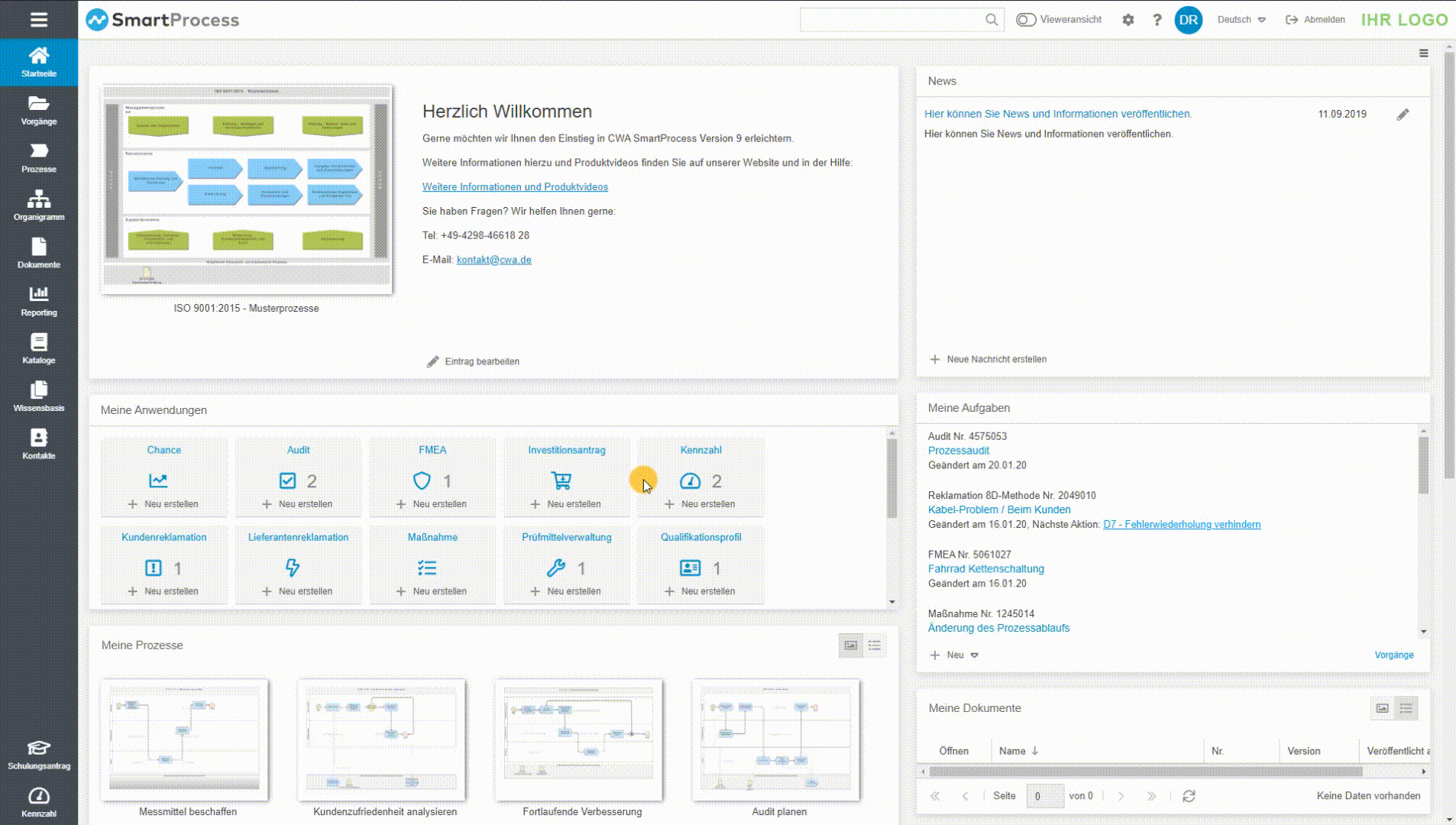
Task: Switch Meine Prozesse to thumbnail view
Action: (850, 645)
